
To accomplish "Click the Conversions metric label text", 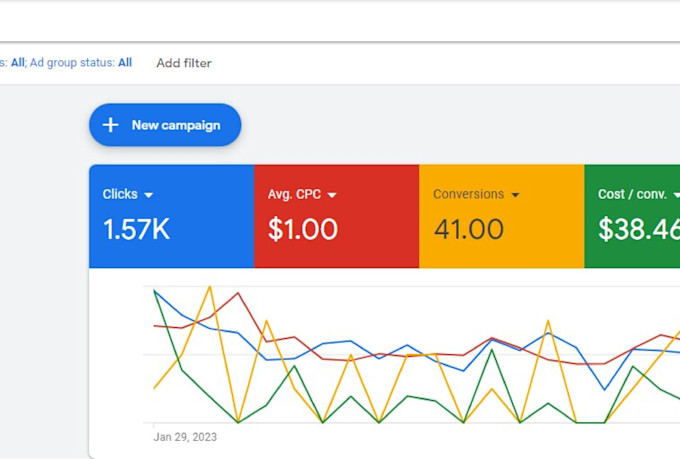I will [x=468, y=194].
